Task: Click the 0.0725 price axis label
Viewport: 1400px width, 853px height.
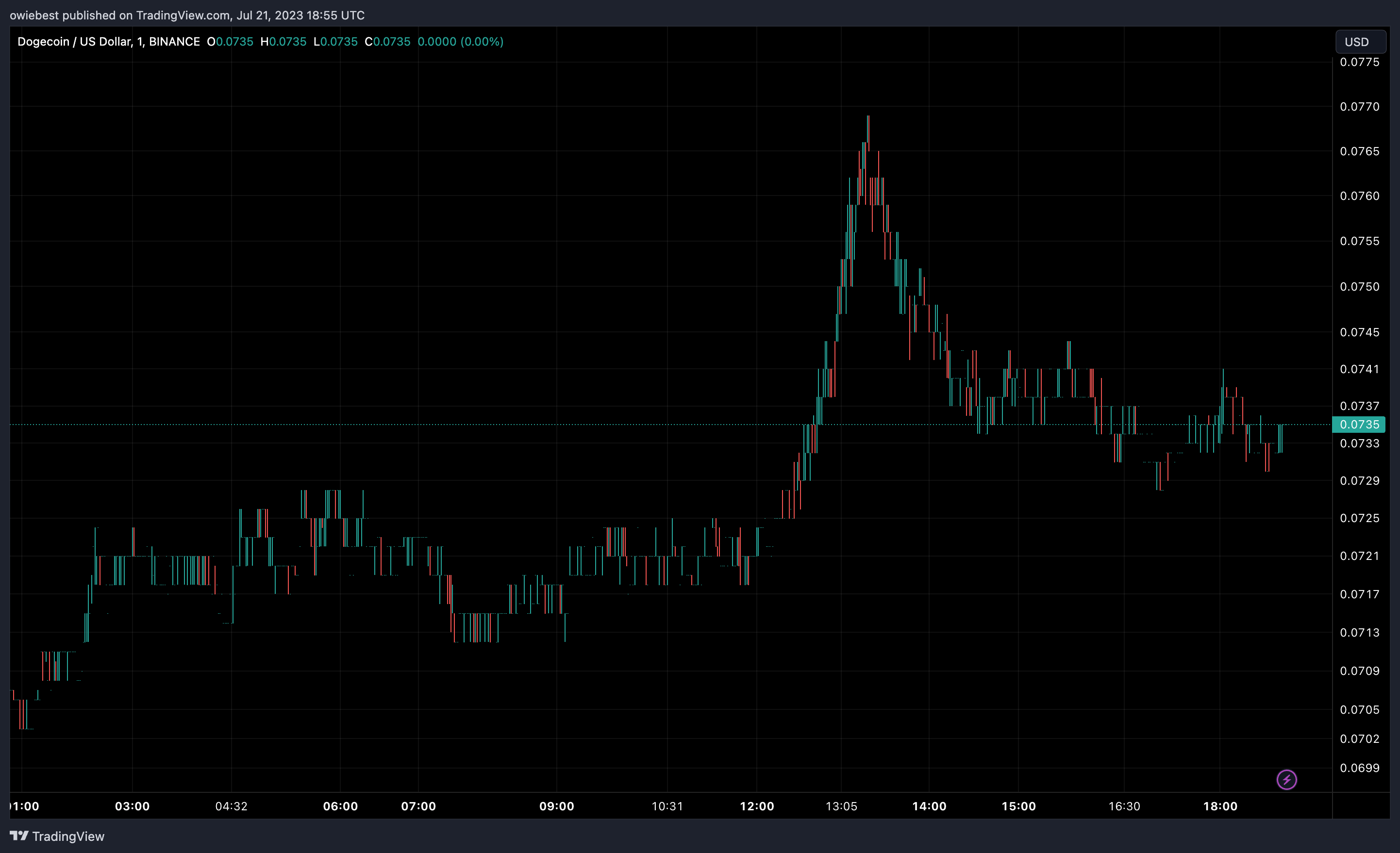Action: coord(1359,518)
